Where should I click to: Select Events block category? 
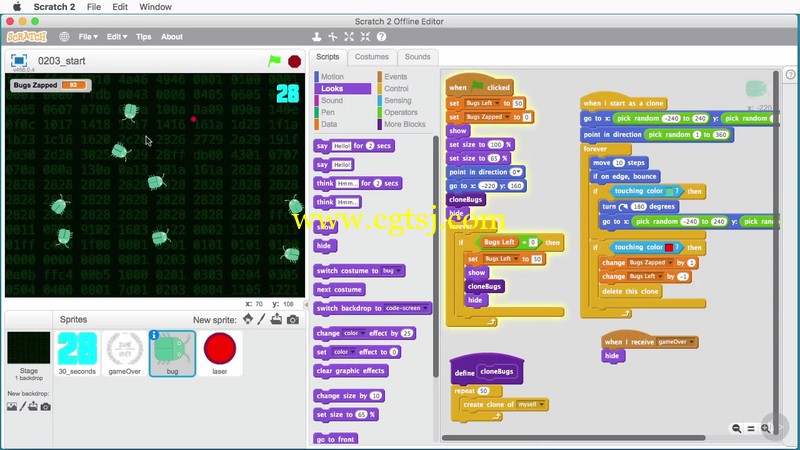(x=395, y=77)
